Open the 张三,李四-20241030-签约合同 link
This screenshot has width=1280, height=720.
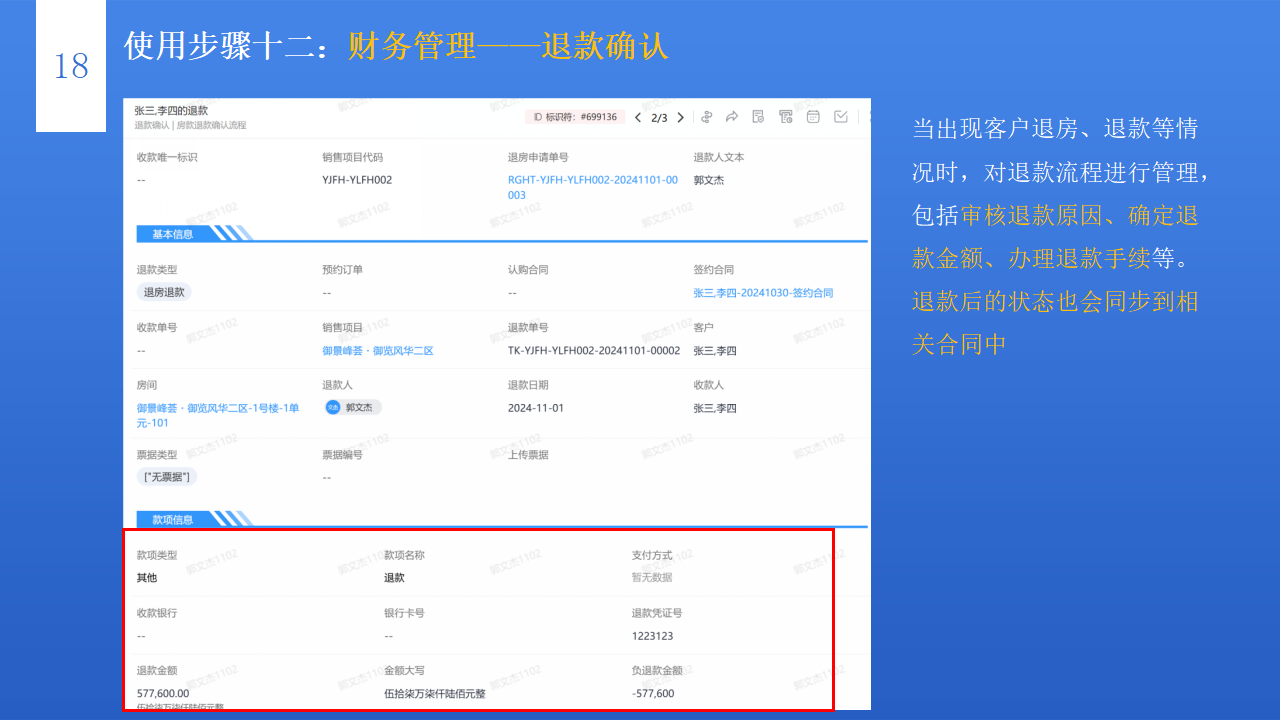pos(764,292)
